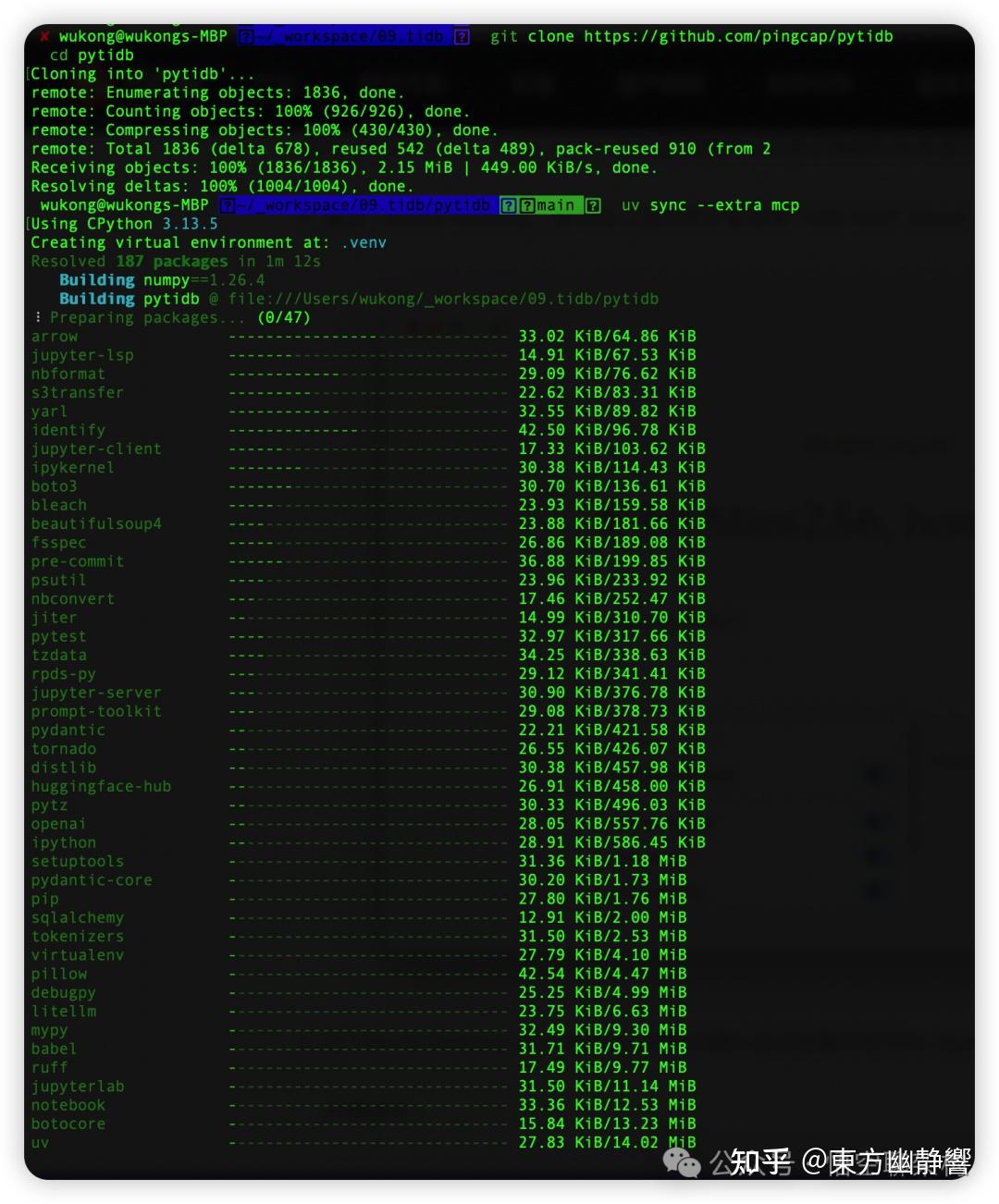
Task: Click the 'pydantic-core' package name
Action: (92, 880)
